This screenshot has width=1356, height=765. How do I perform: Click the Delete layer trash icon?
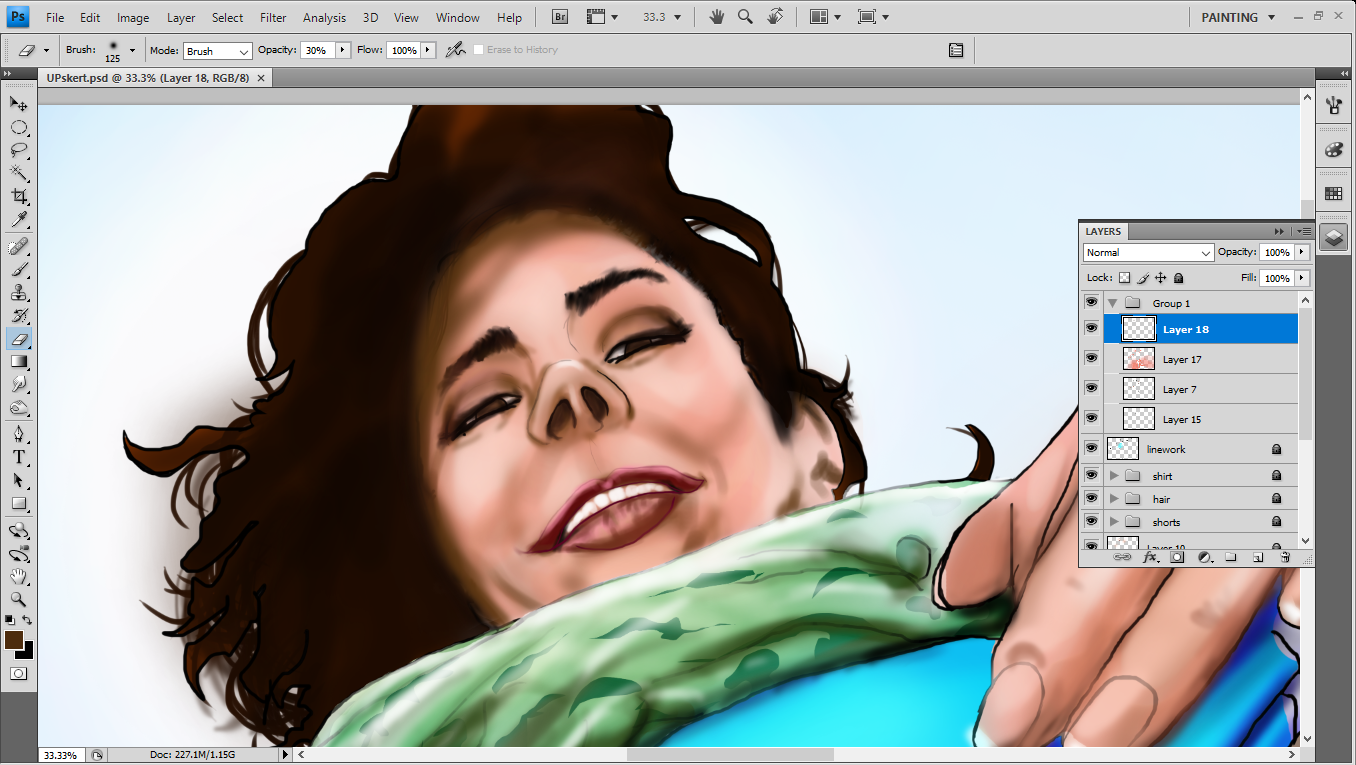[x=1285, y=557]
